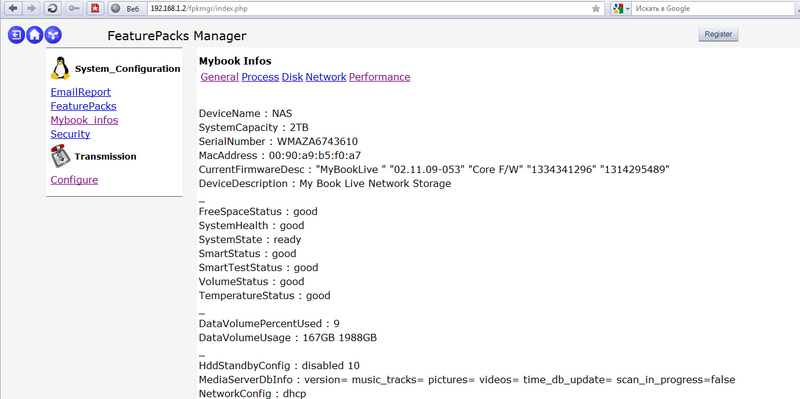Click the 'SmartStatus : good' line
This screenshot has width=800, height=399.
click(x=247, y=254)
